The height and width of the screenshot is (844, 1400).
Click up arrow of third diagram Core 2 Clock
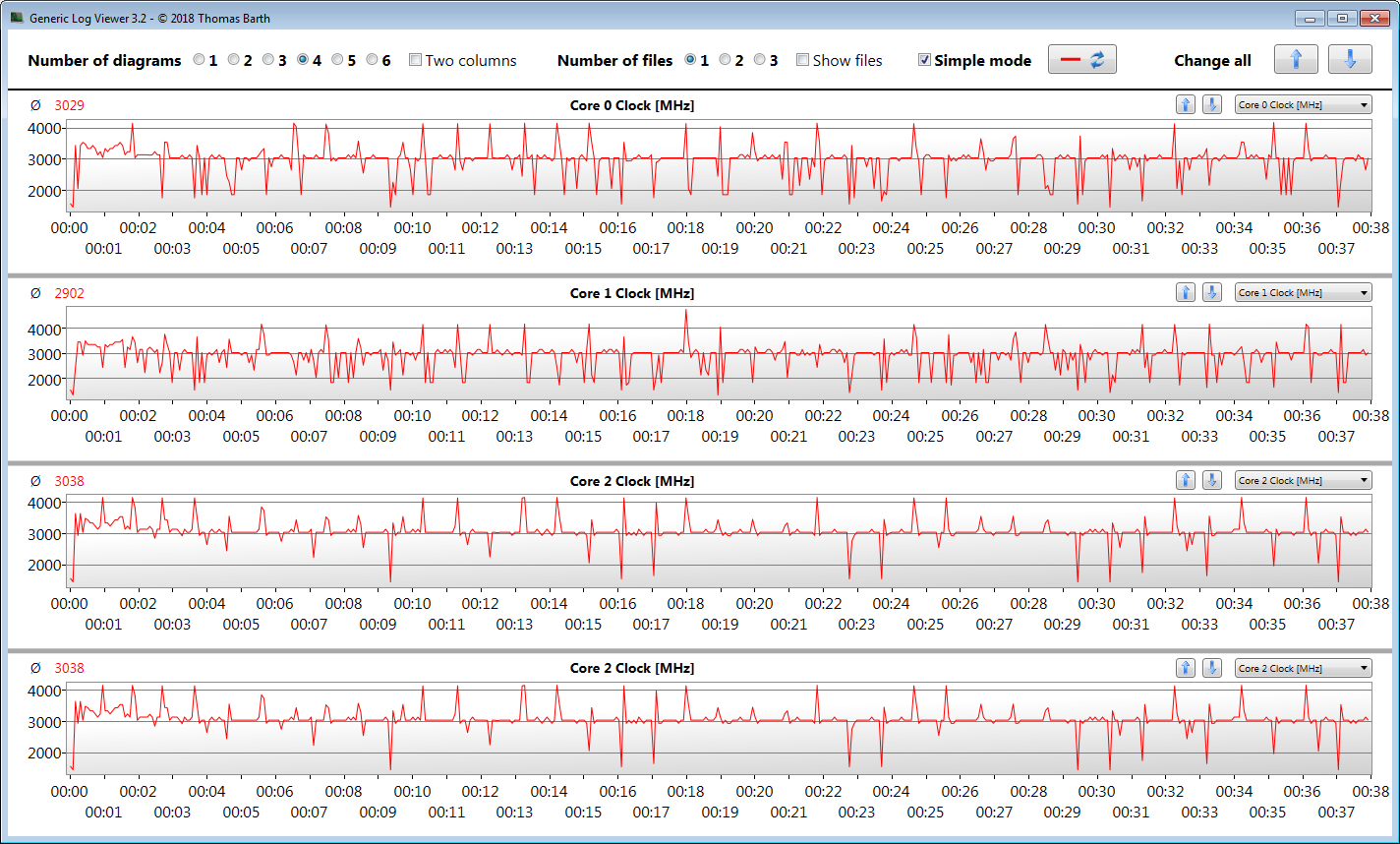pyautogui.click(x=1186, y=480)
